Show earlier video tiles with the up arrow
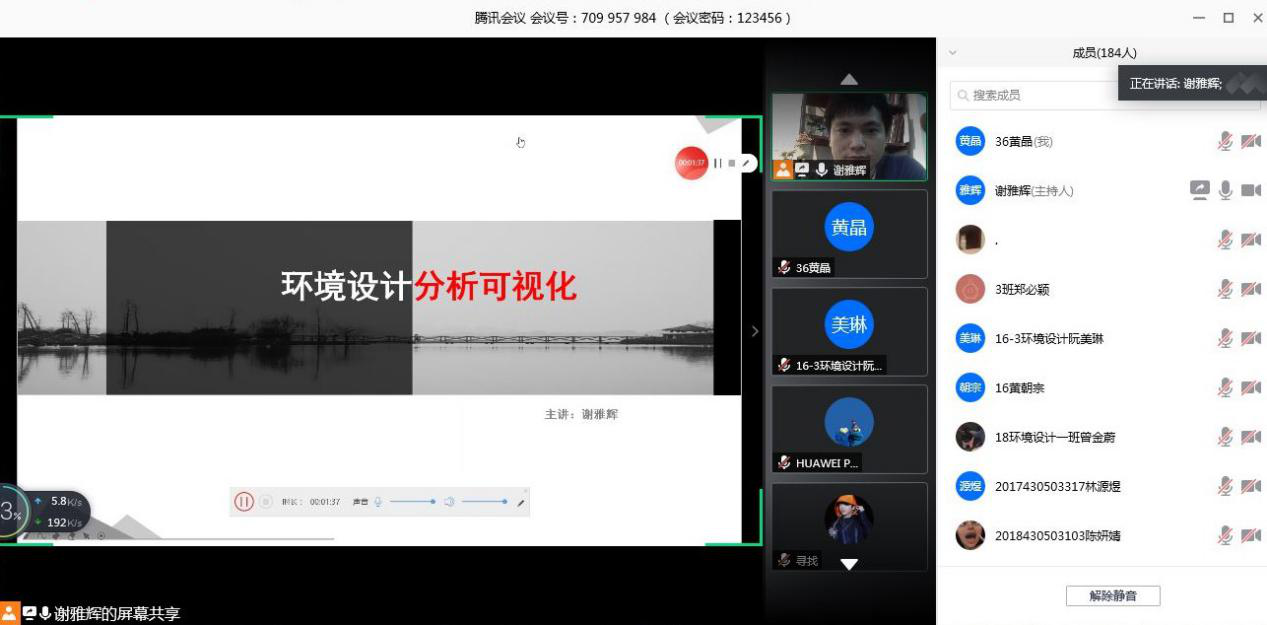 point(849,79)
